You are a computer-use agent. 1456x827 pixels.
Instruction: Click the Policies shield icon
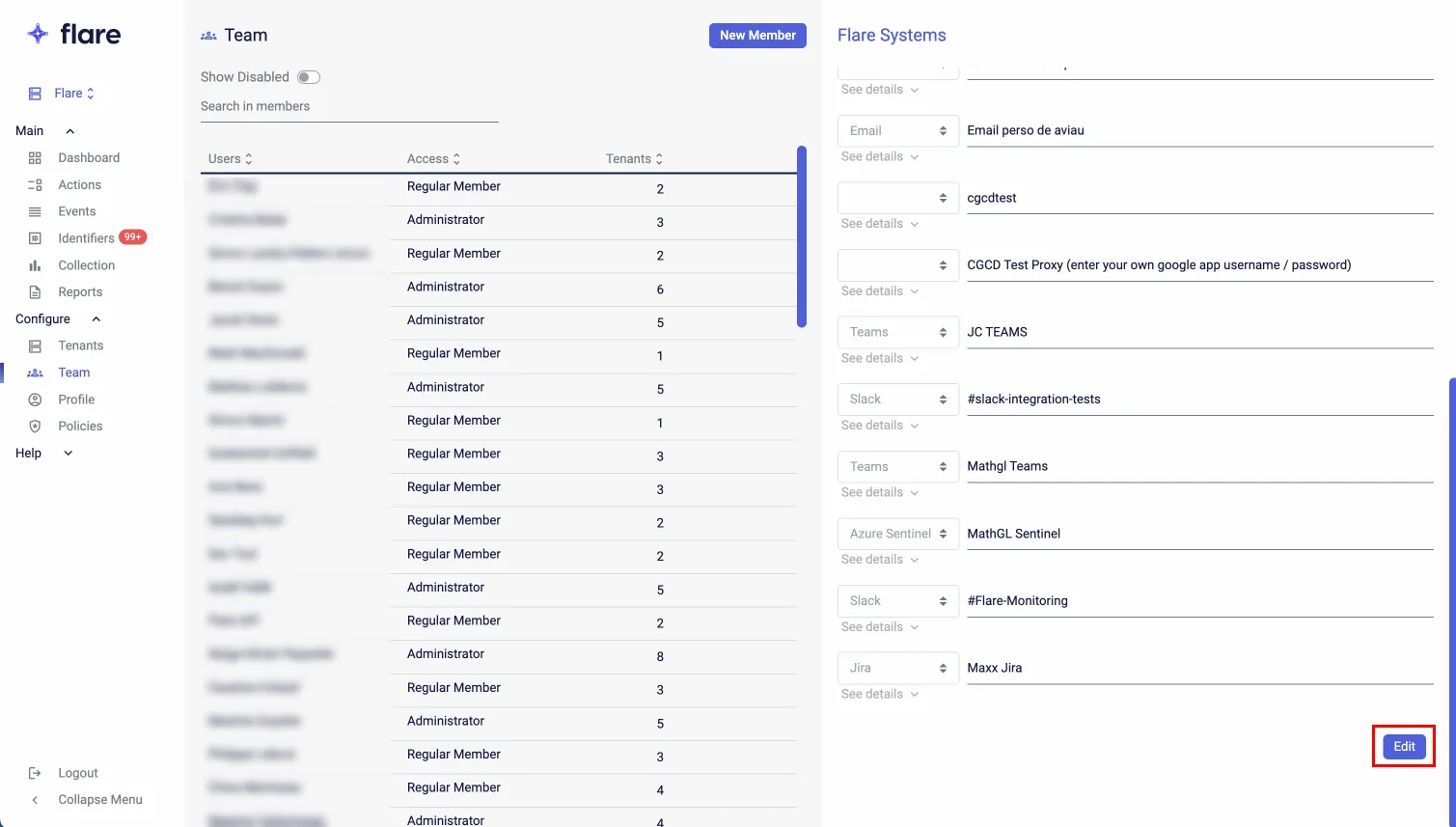point(35,427)
